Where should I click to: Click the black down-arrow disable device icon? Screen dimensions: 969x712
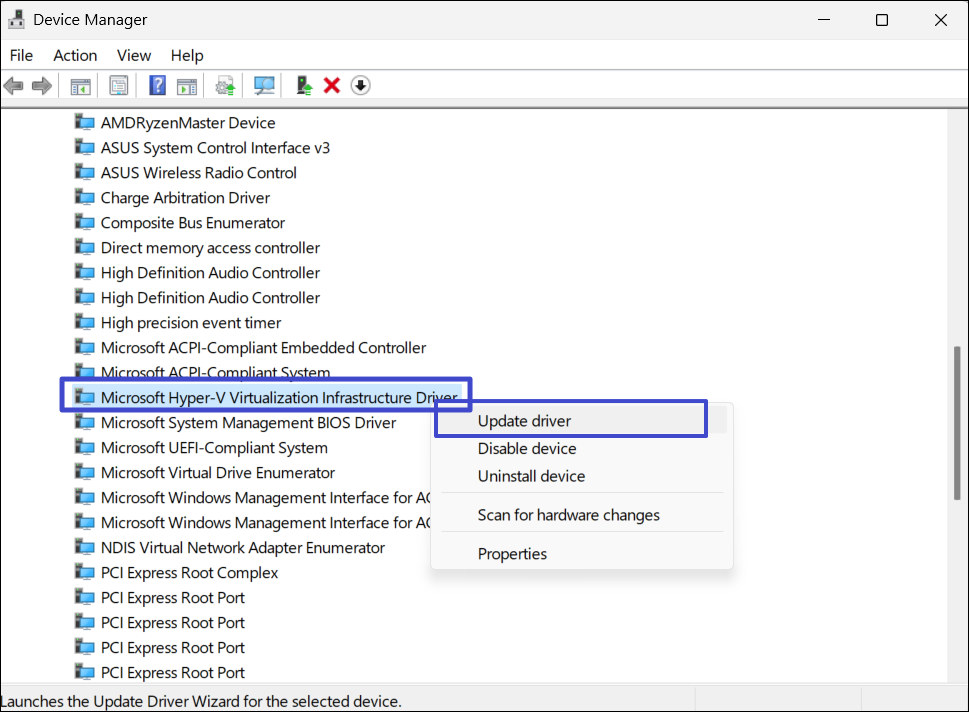pos(361,86)
